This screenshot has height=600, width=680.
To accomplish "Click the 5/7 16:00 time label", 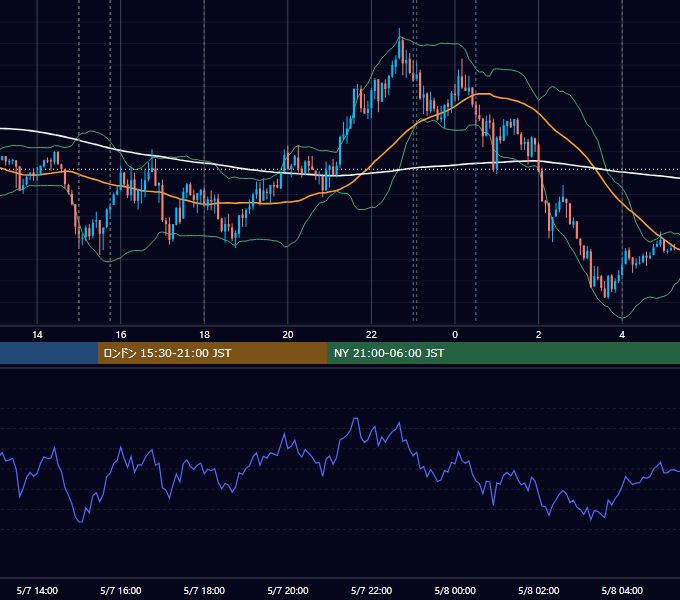I will [121, 590].
